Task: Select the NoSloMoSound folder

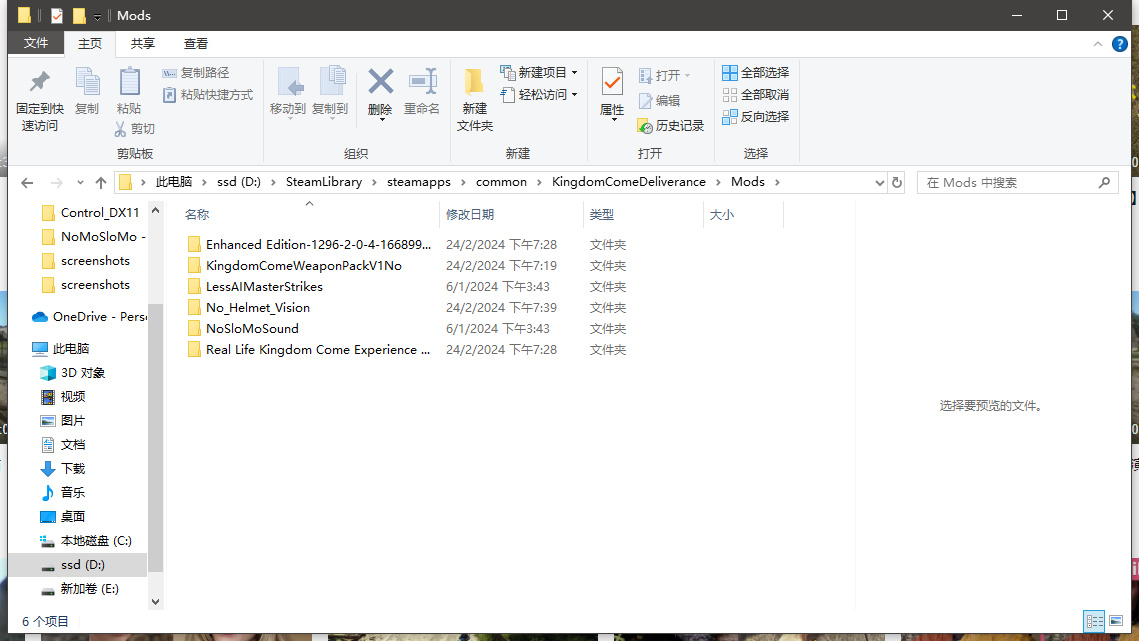Action: [243, 328]
